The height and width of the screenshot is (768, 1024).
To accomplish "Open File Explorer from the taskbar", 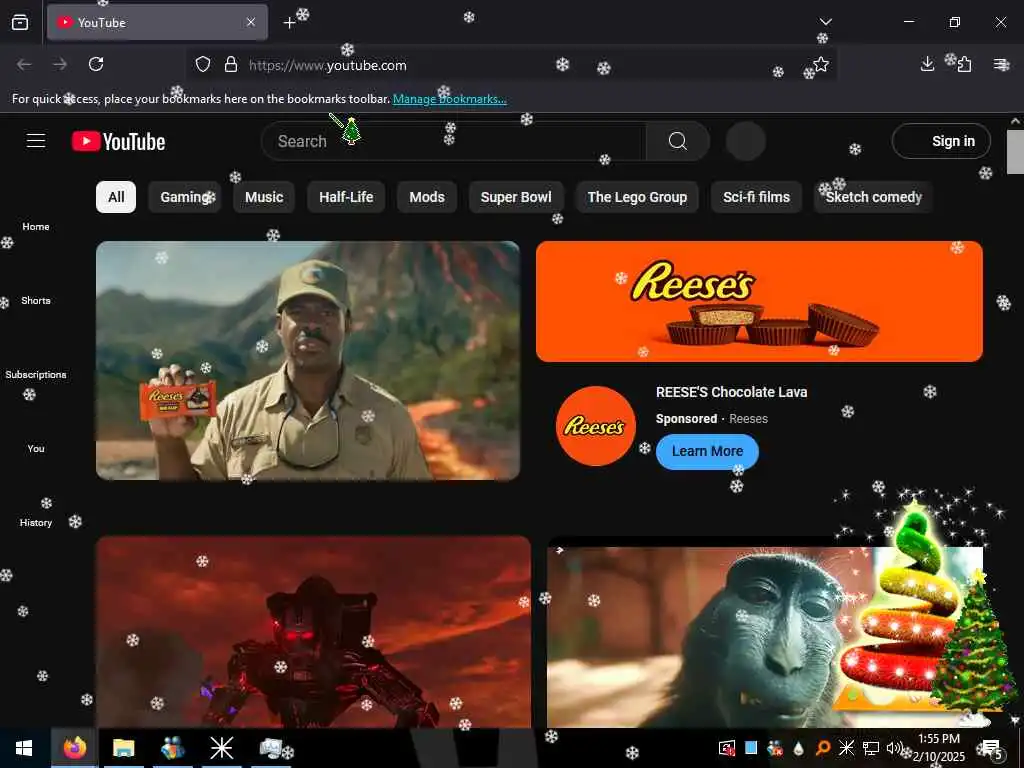I will [x=123, y=748].
